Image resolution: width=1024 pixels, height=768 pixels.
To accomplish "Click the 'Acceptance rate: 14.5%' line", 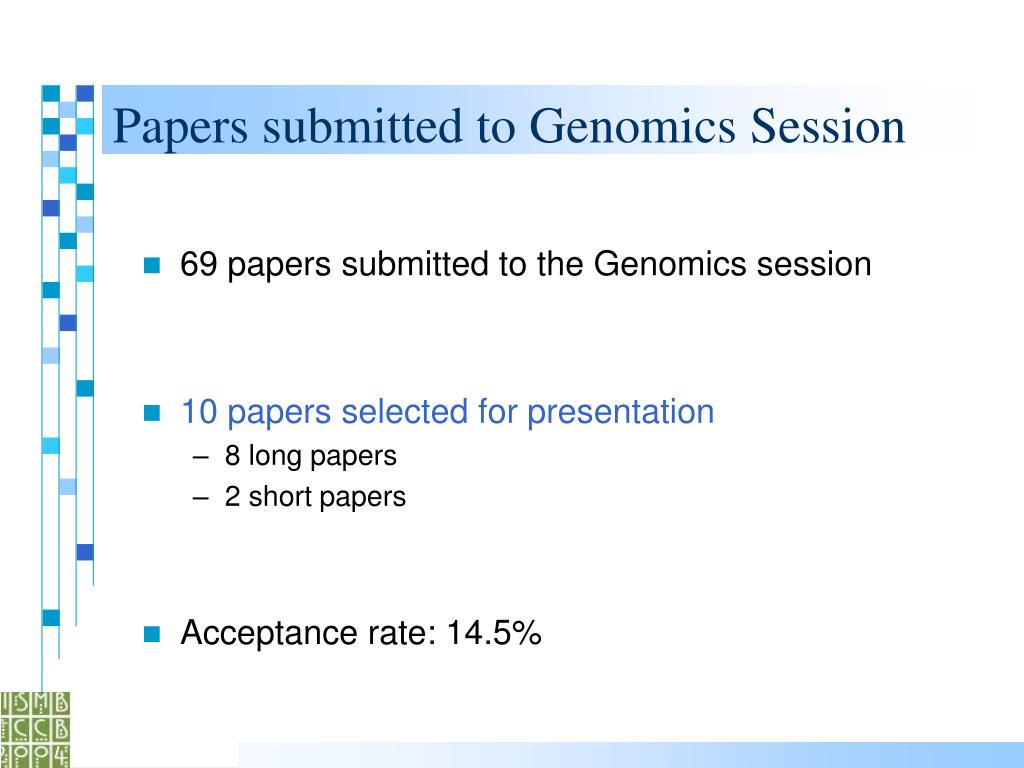I will 360,633.
